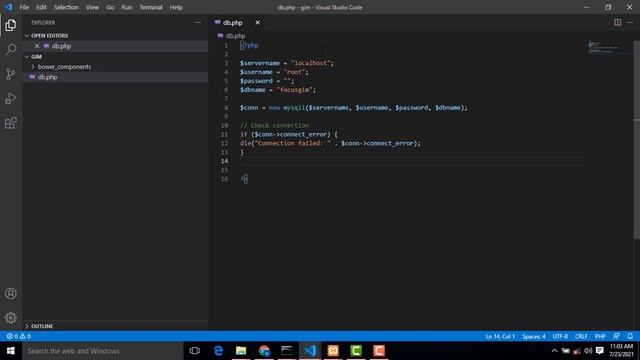
Task: Click the Windows search box
Action: tap(102, 351)
